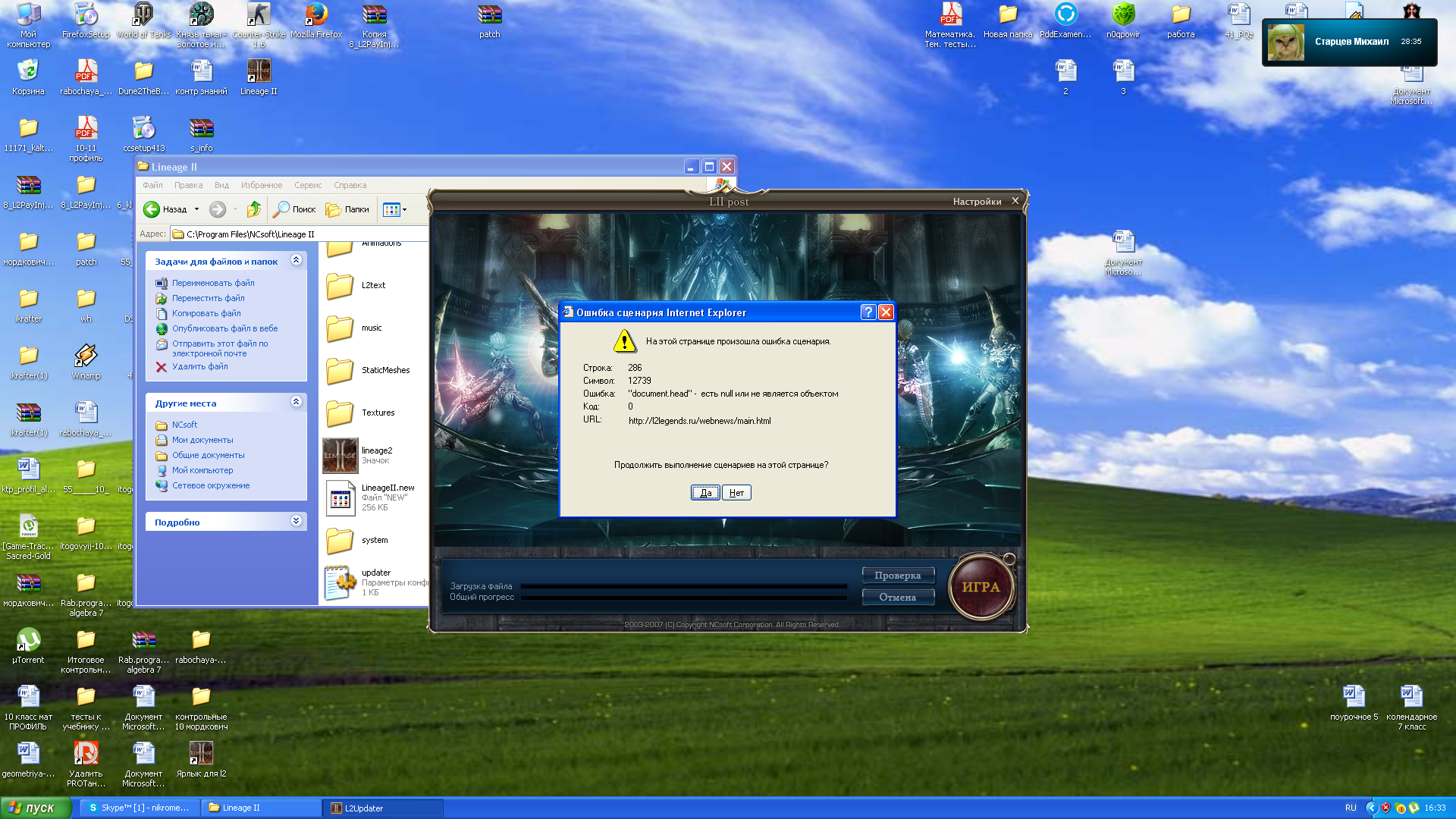Click the загрузка файла progress bar
Viewport: 1456px width, 819px height.
(684, 586)
